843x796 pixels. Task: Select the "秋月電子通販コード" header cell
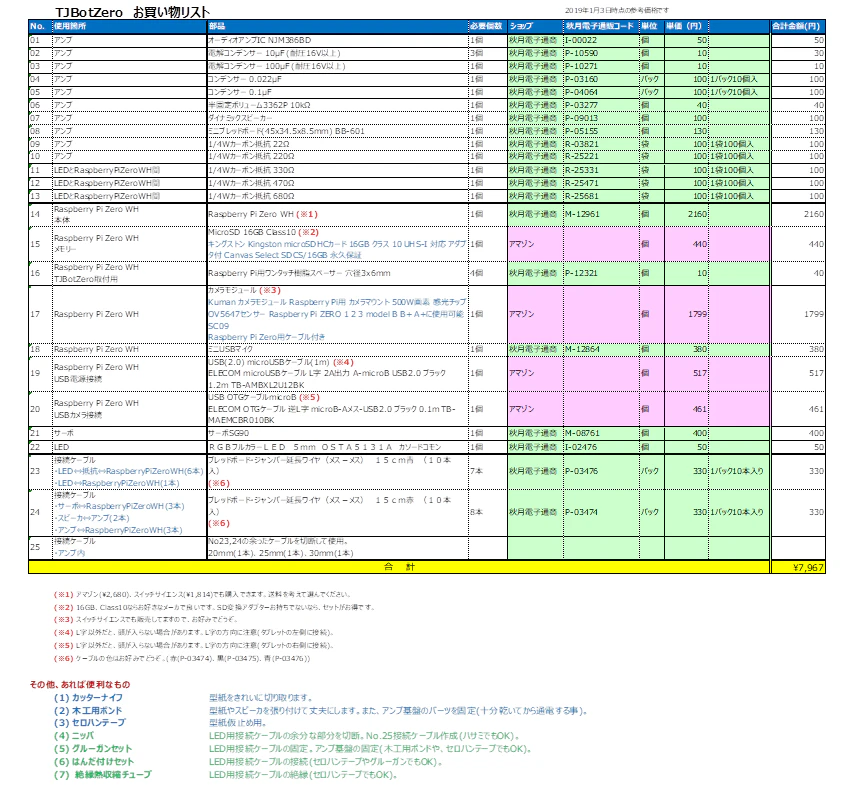tap(599, 26)
